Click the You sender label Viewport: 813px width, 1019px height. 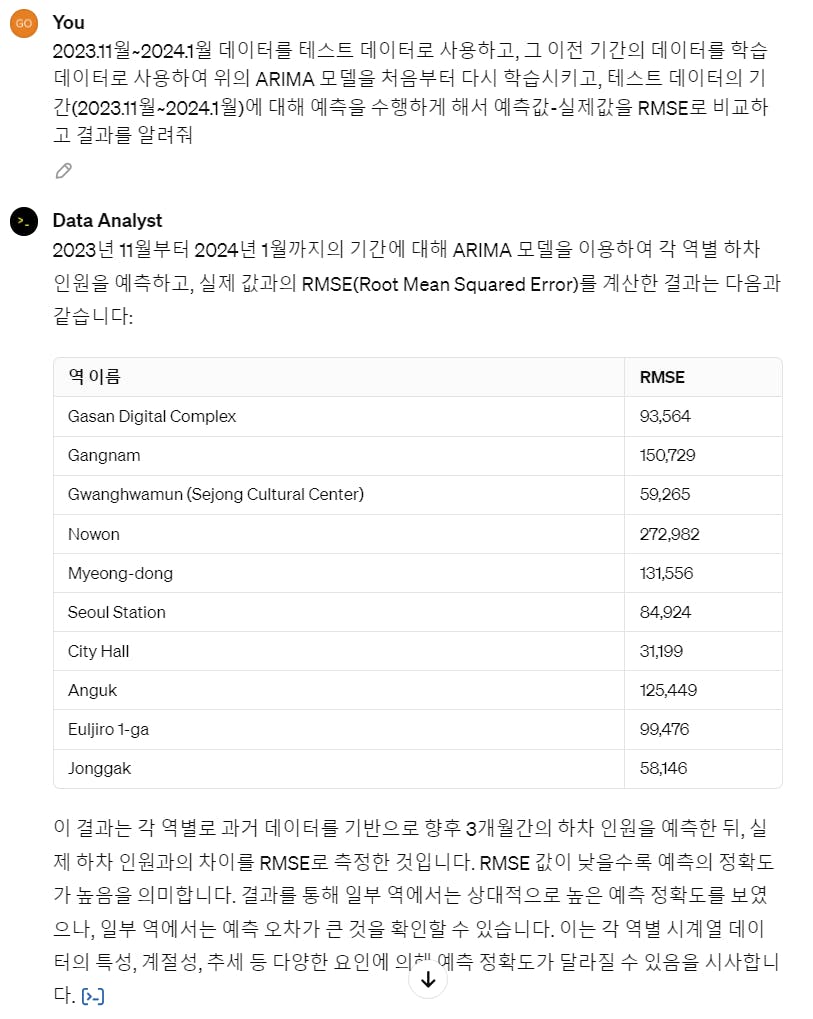68,22
